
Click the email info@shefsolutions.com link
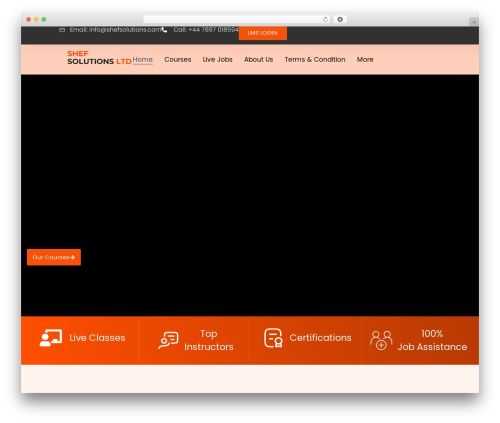[x=115, y=30]
